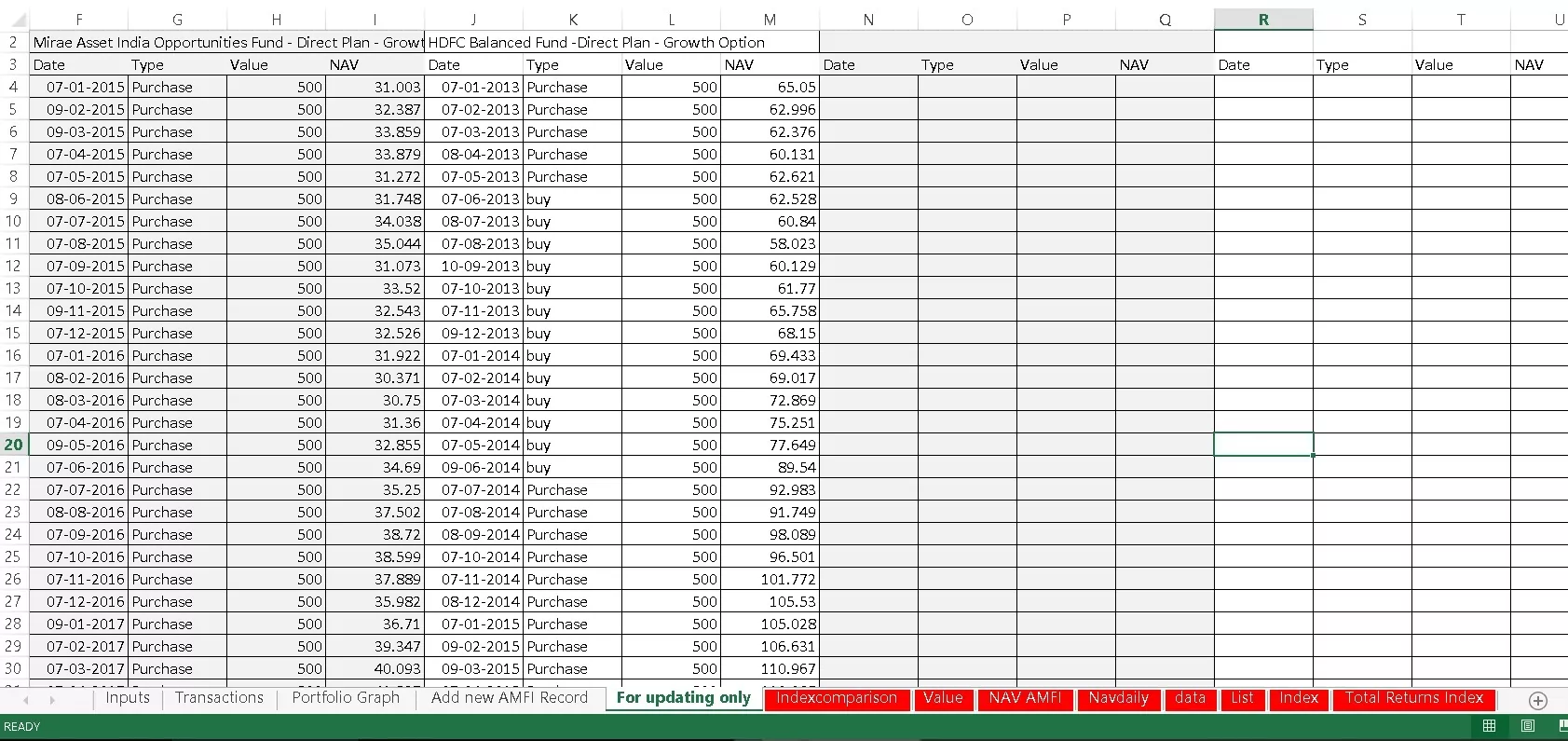
Task: Open the Value red sheet tab
Action: click(943, 698)
